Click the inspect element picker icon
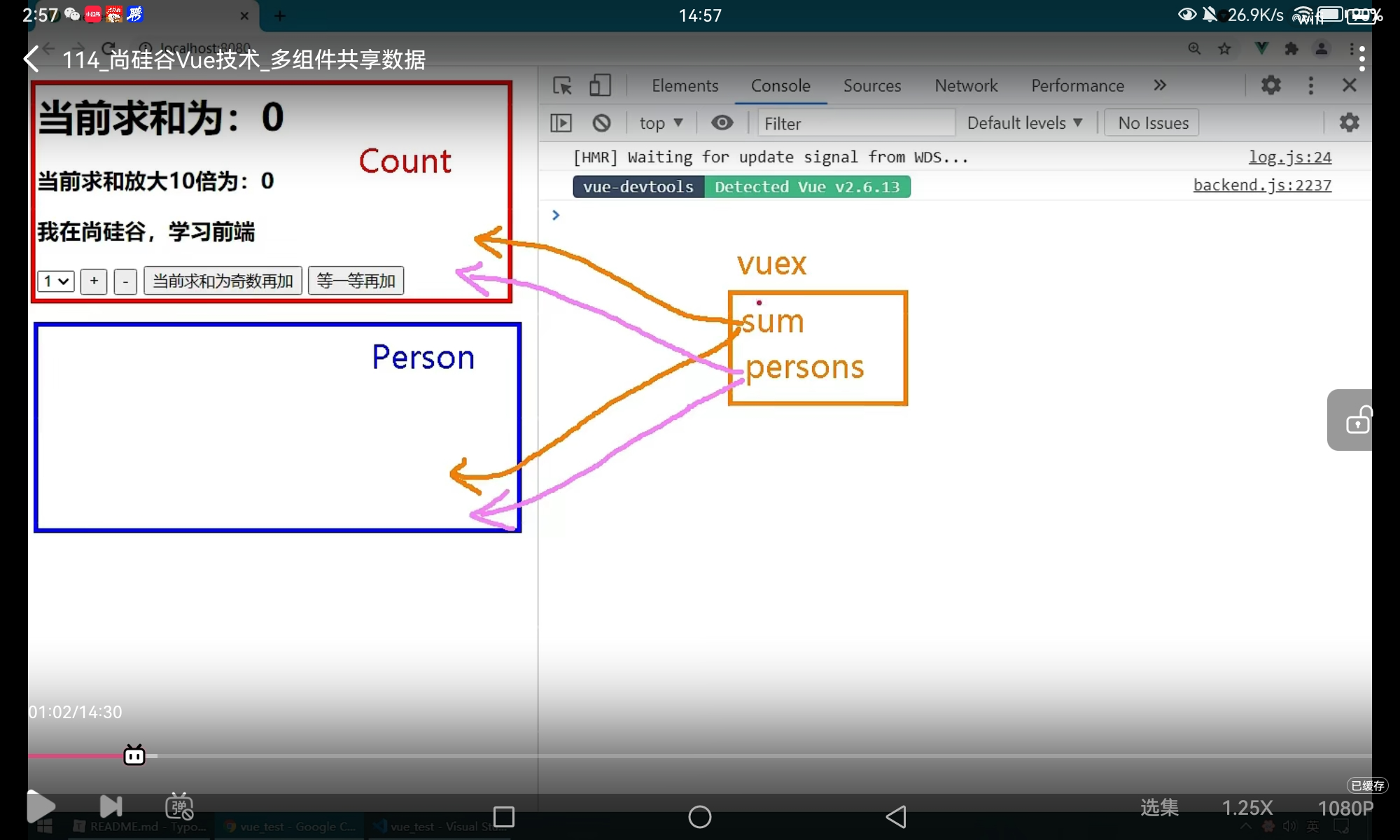The width and height of the screenshot is (1400, 840). 562,85
